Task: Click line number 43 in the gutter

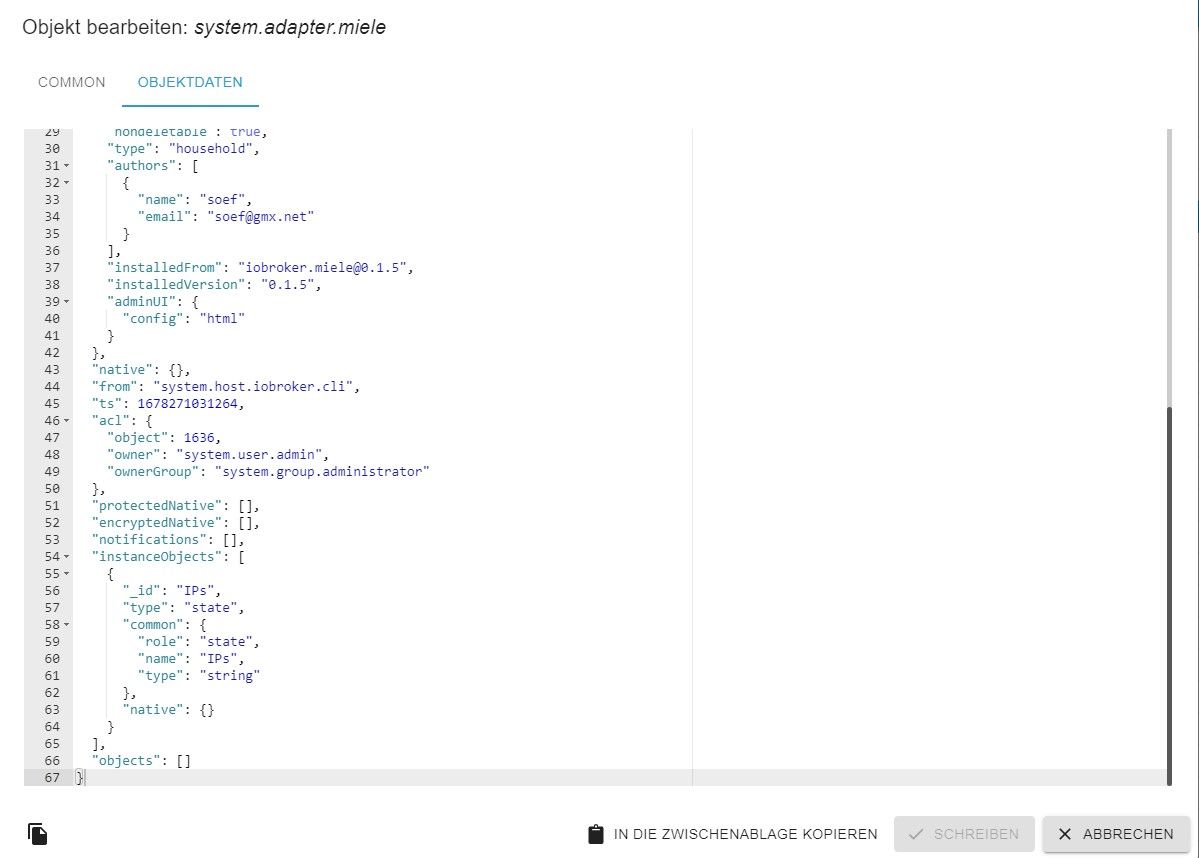Action: point(52,369)
